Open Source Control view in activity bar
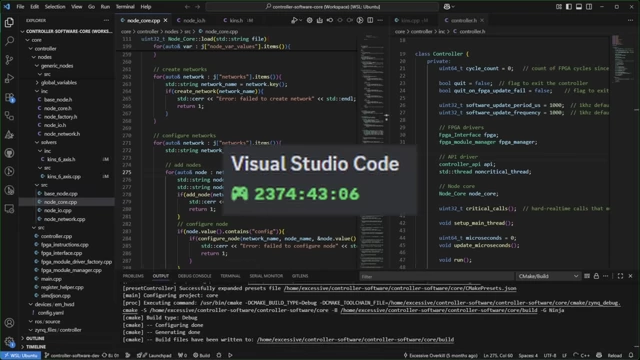 [x=9, y=60]
